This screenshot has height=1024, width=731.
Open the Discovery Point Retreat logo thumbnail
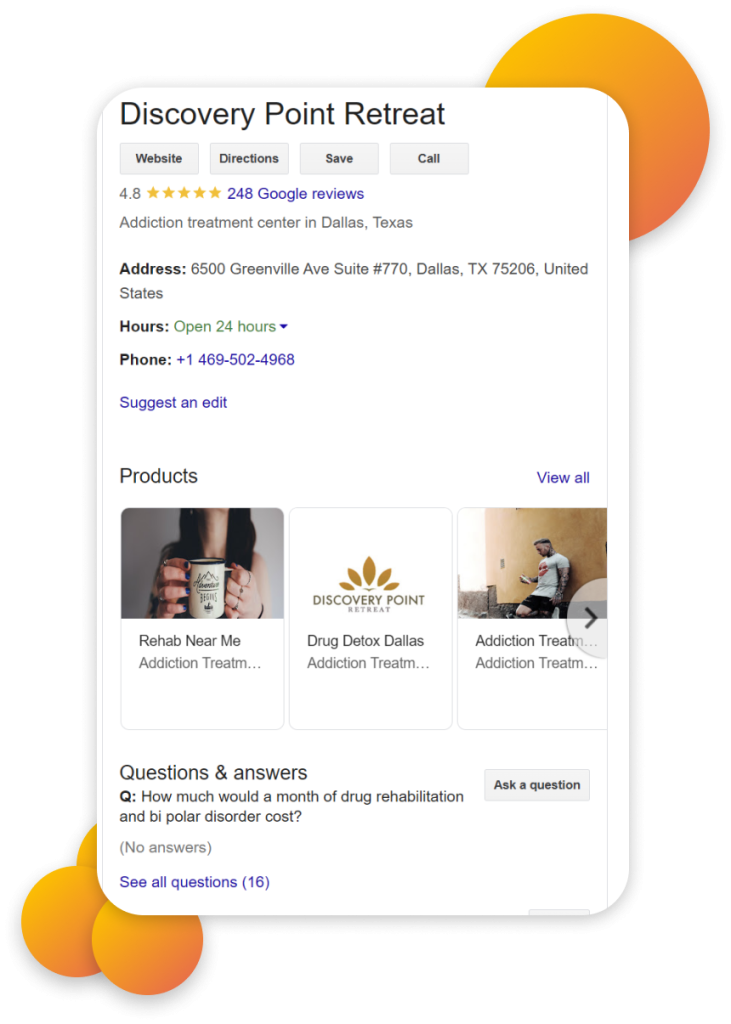point(370,563)
